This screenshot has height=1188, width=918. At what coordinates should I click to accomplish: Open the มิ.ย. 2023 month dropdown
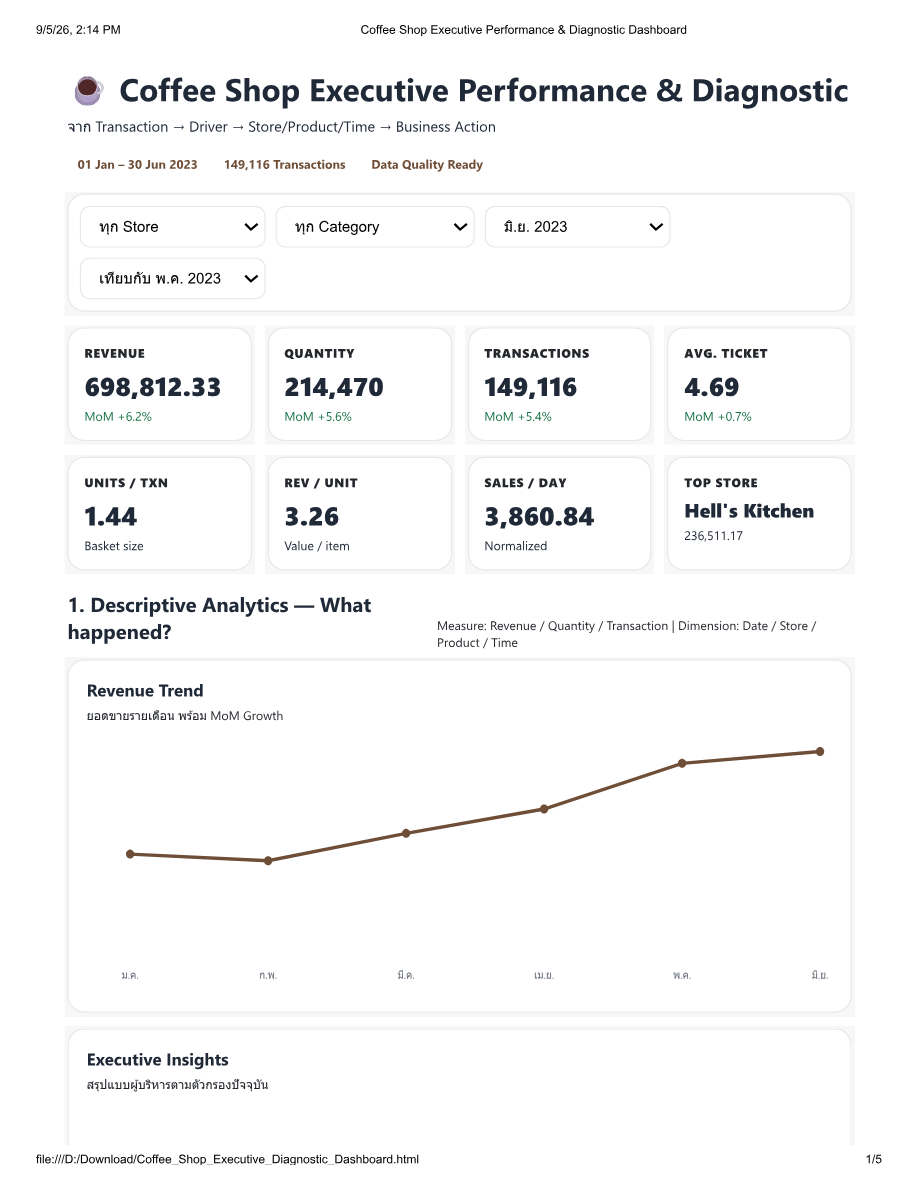tap(577, 227)
